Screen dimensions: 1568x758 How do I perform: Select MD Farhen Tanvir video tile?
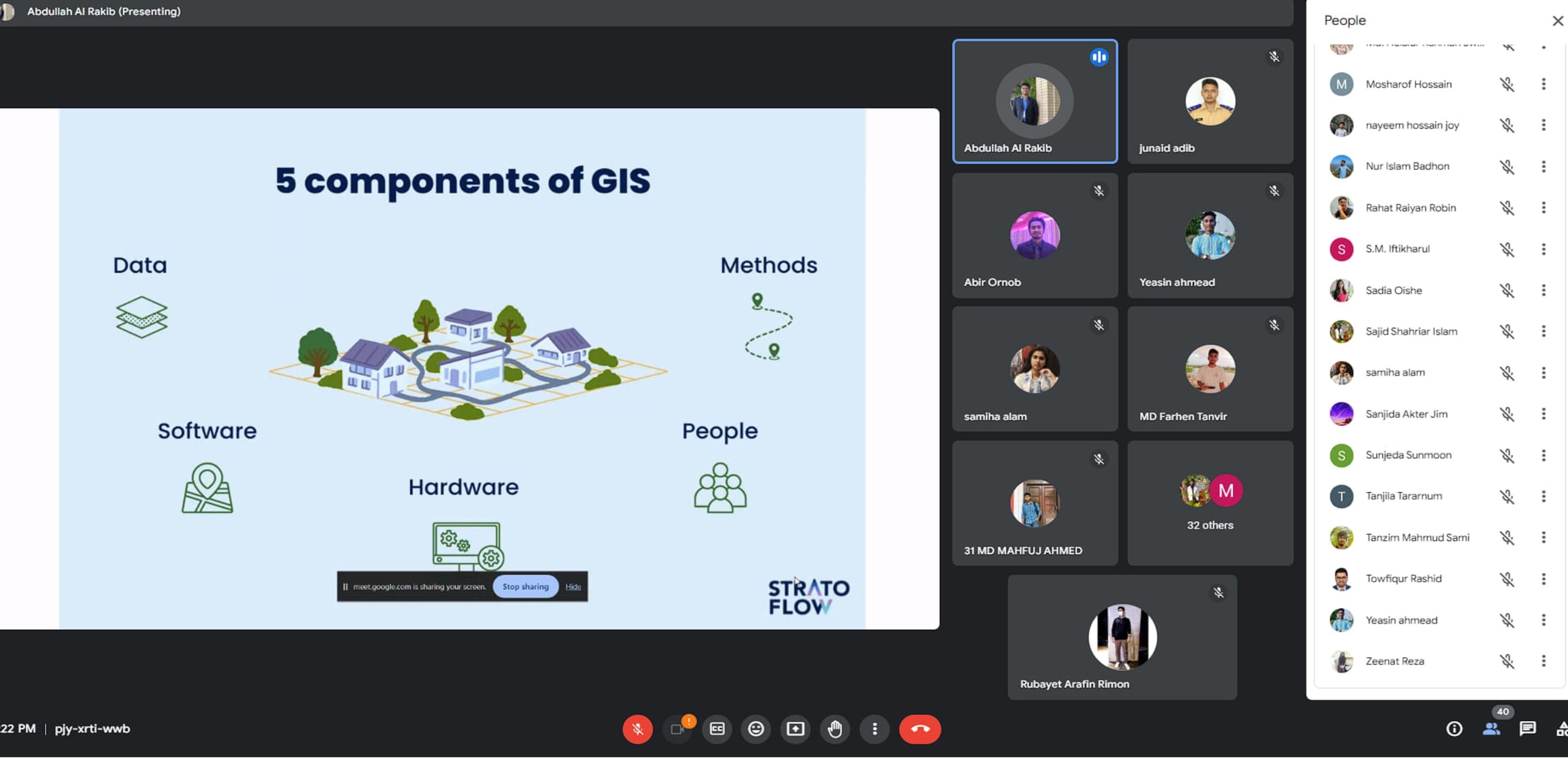(1210, 369)
